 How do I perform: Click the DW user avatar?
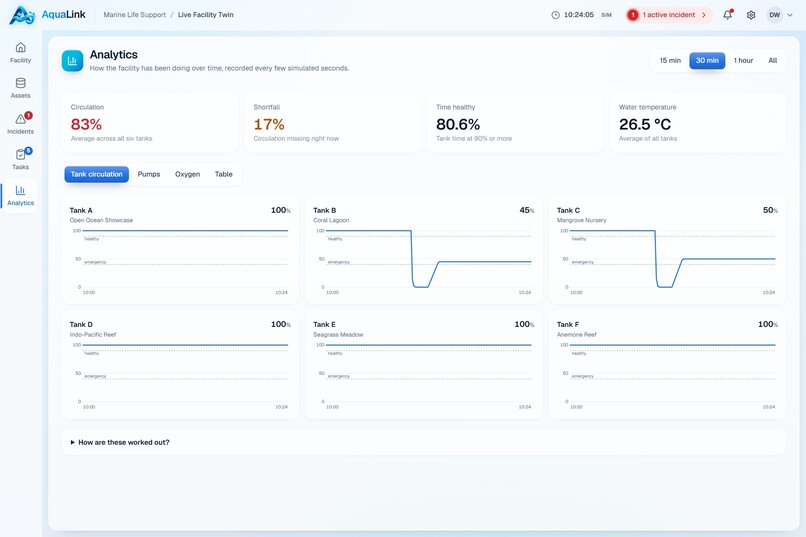point(774,15)
